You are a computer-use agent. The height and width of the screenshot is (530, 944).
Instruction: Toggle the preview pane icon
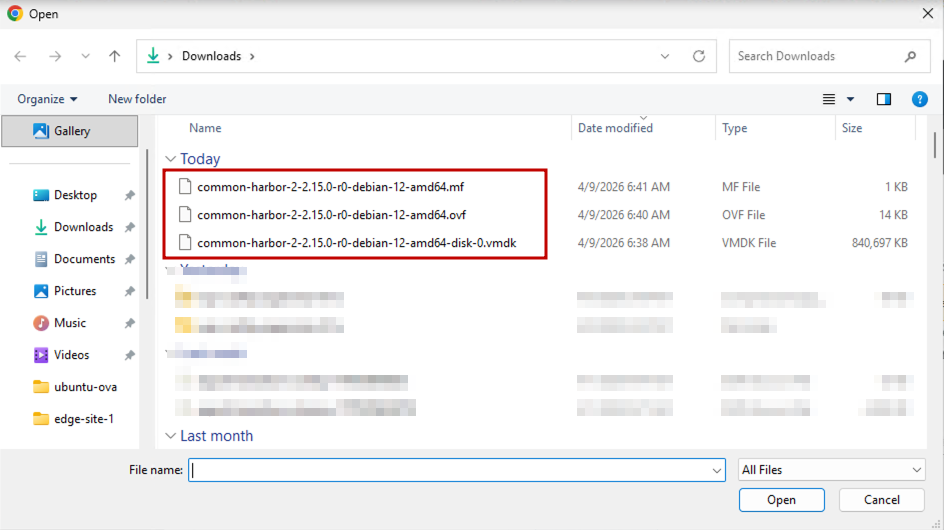(883, 99)
